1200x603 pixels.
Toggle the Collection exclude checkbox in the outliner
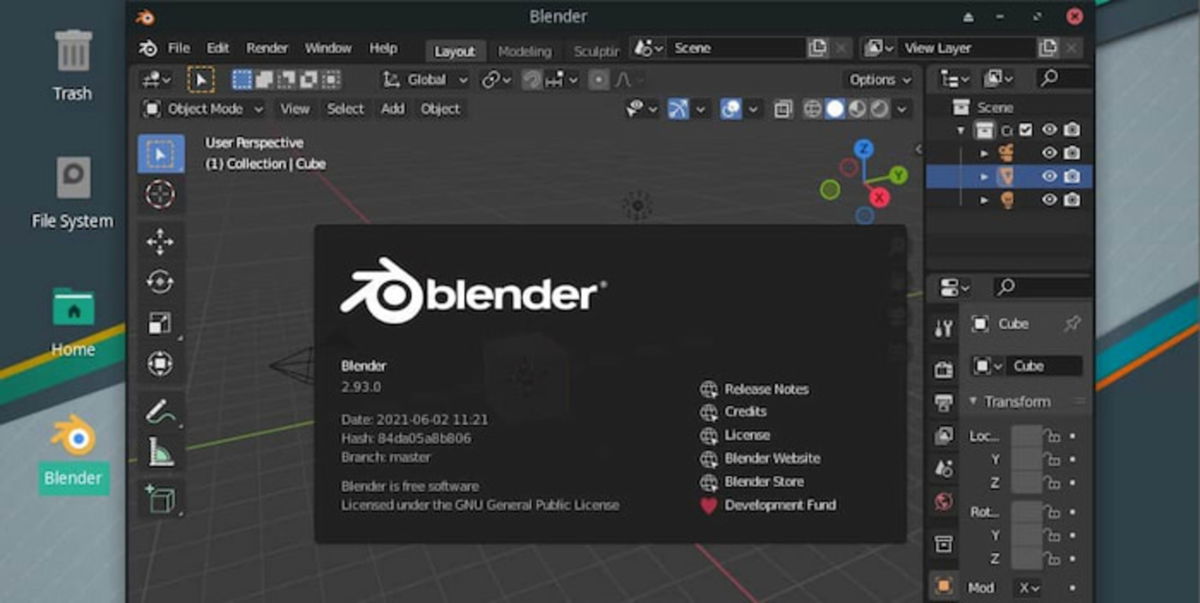(1026, 130)
